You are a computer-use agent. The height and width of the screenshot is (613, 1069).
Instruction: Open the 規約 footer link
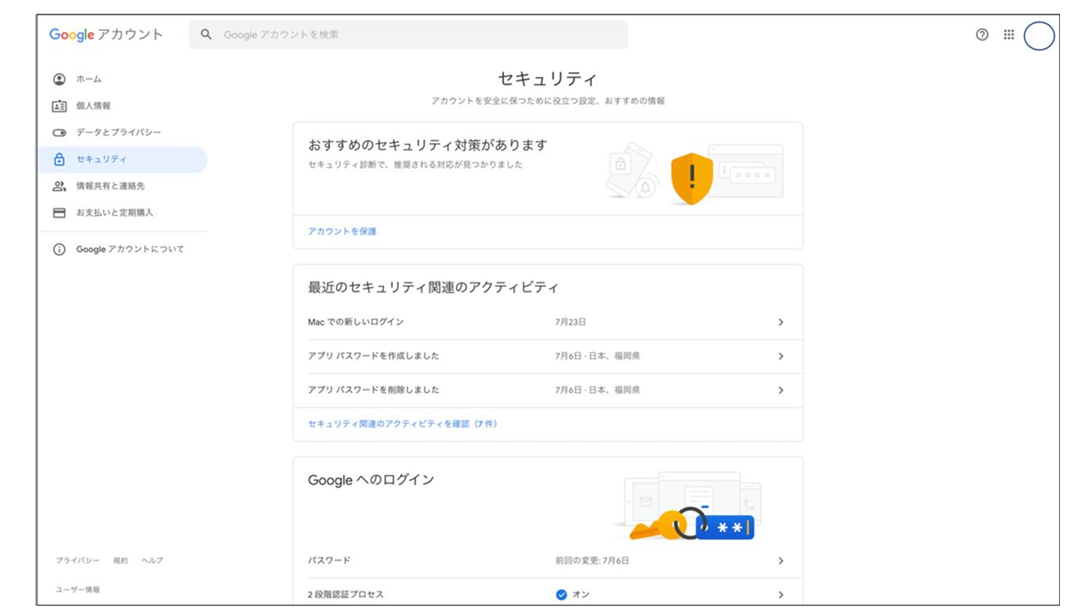[x=120, y=560]
